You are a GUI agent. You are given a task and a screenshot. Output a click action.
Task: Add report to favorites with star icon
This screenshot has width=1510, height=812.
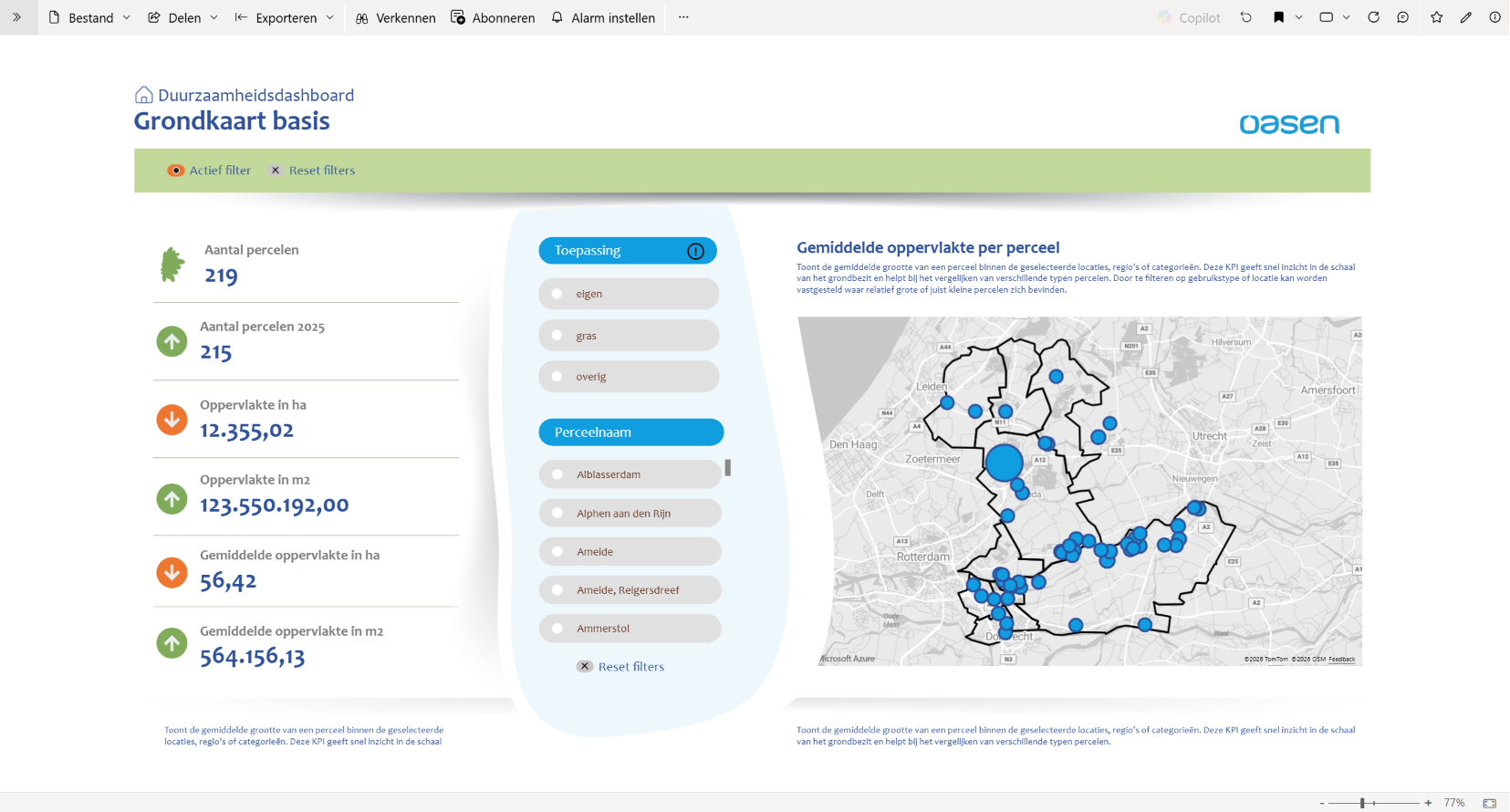(1437, 17)
